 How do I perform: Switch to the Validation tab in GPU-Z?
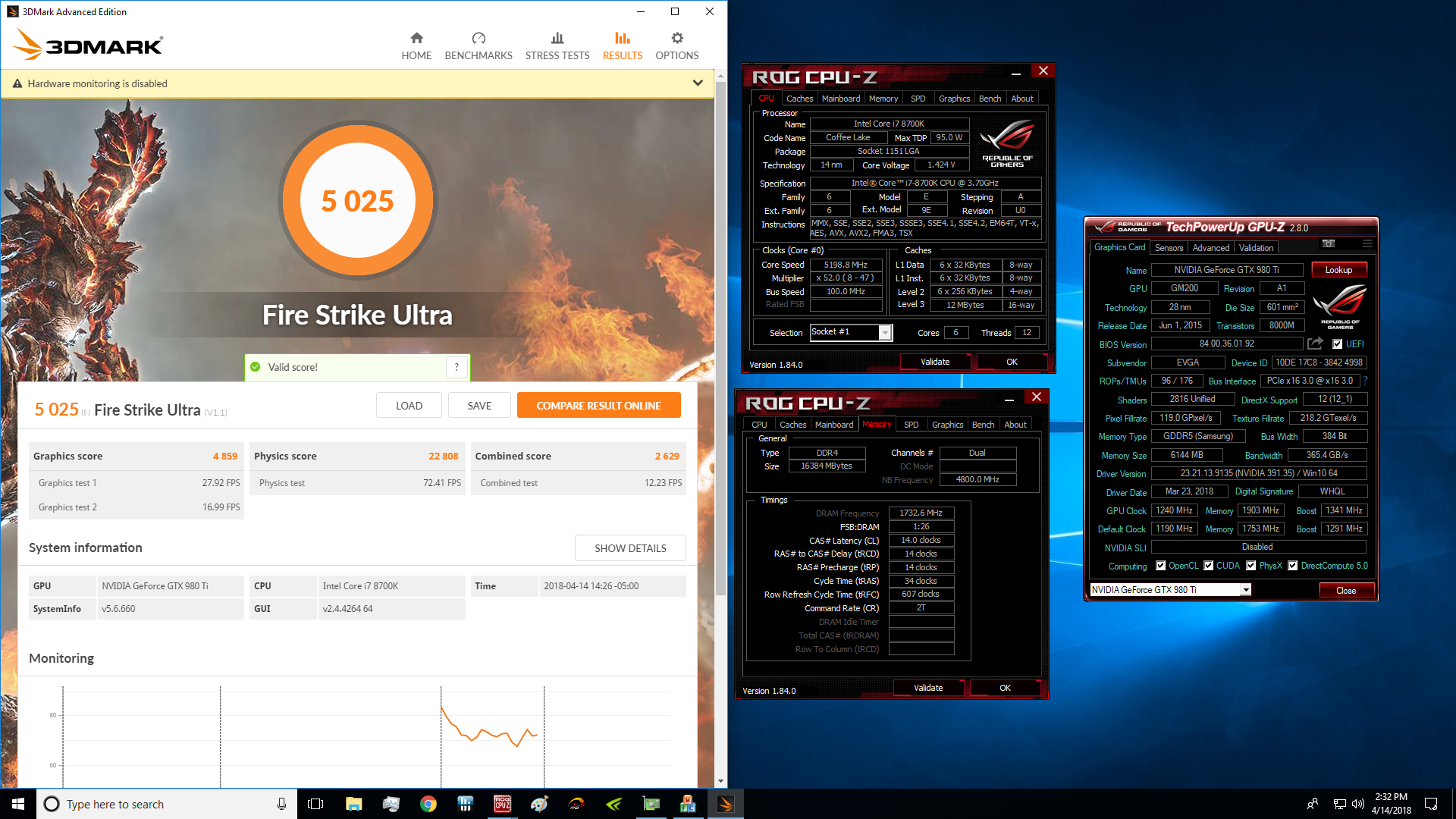[x=1257, y=248]
